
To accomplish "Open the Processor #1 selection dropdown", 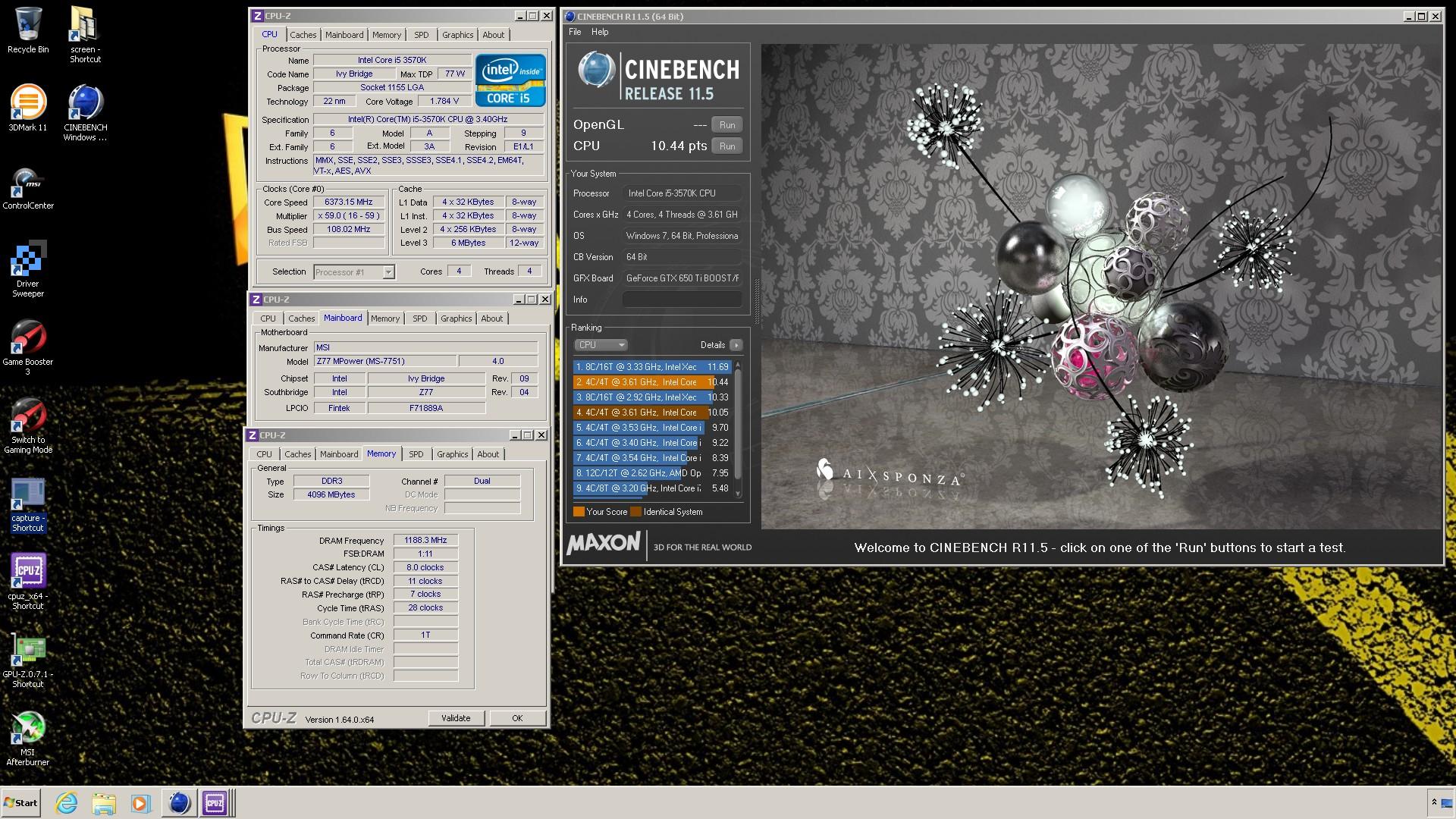I will click(354, 272).
